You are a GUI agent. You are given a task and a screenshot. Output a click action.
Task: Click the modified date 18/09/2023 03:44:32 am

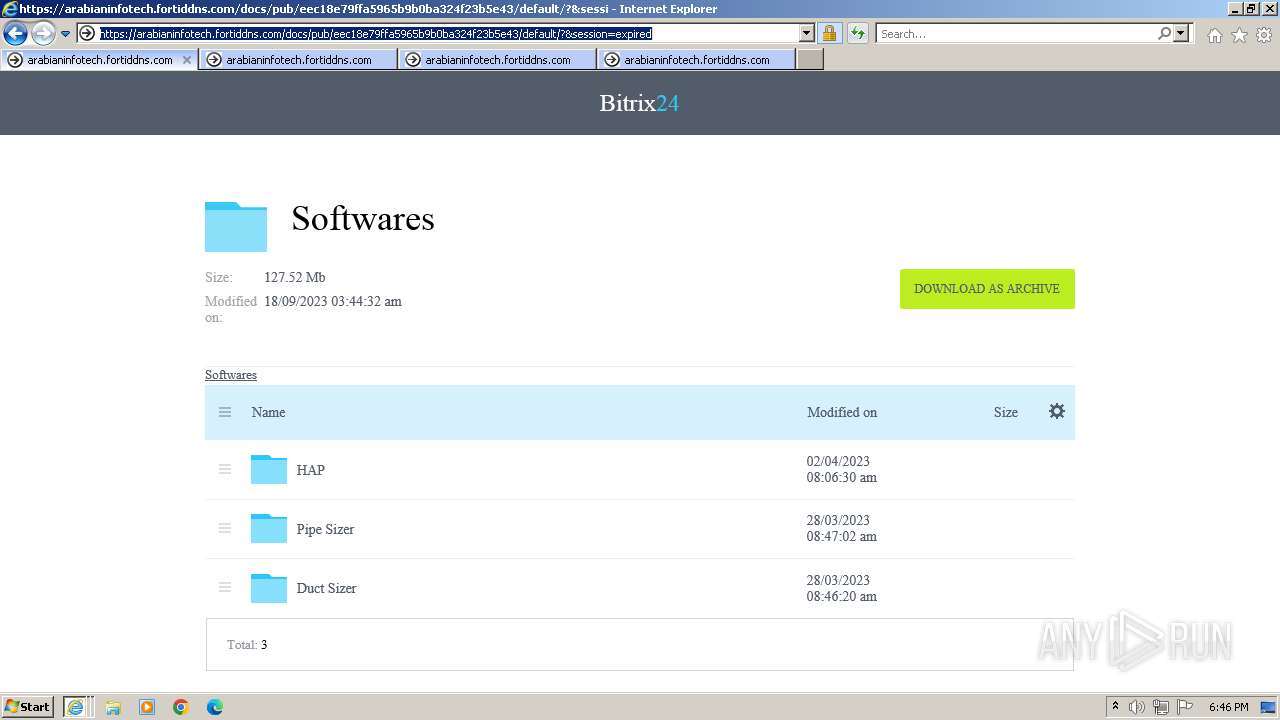[333, 301]
